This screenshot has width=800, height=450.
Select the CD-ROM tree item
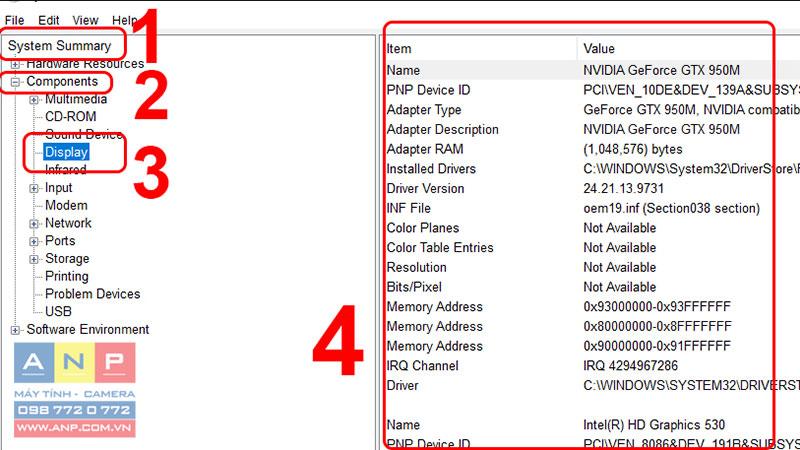click(x=70, y=117)
